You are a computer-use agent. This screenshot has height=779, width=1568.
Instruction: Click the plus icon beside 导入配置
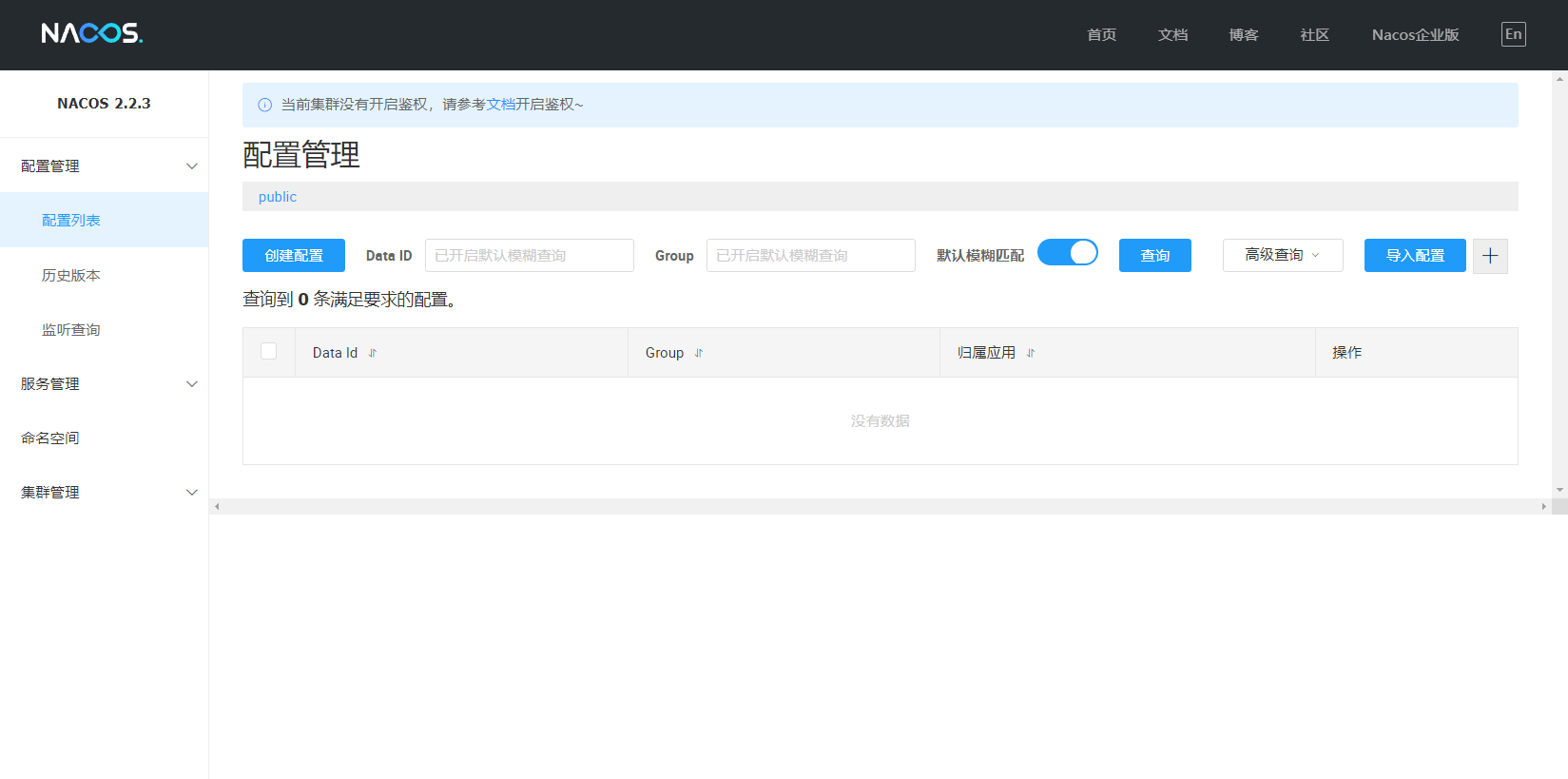(x=1490, y=256)
